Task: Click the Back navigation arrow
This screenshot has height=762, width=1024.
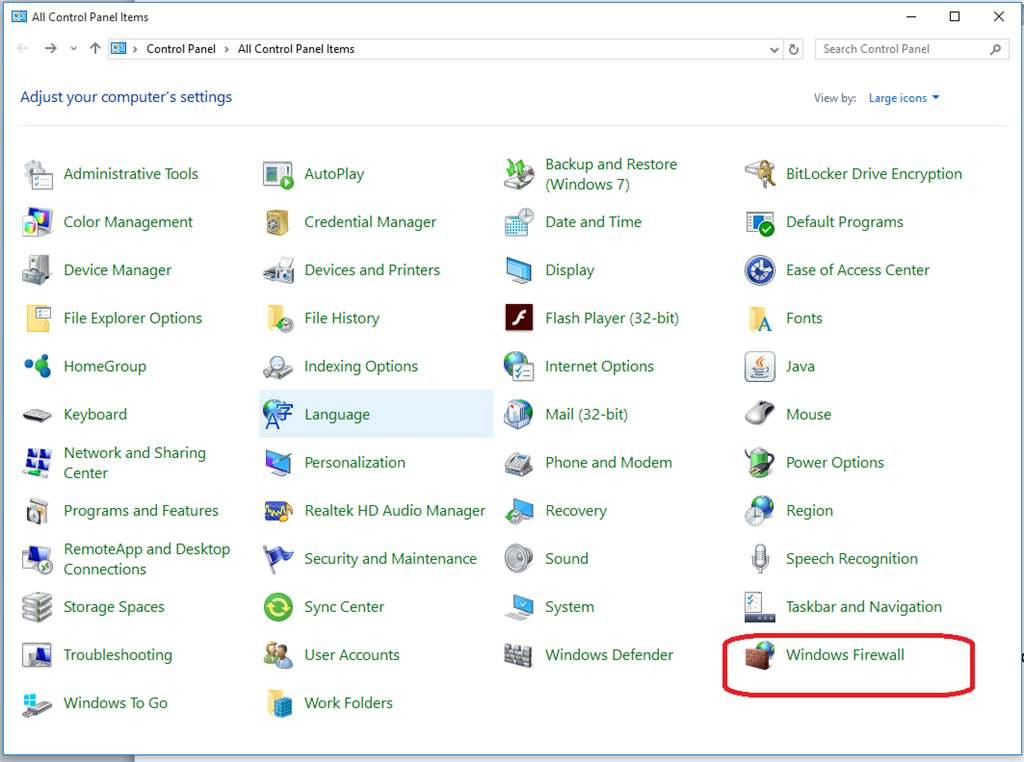Action: click(x=22, y=48)
